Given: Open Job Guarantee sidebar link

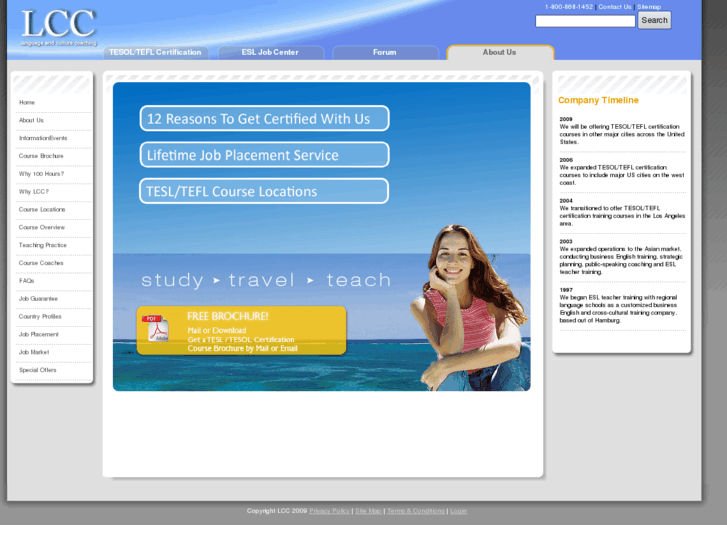Looking at the screenshot, I should 38,299.
